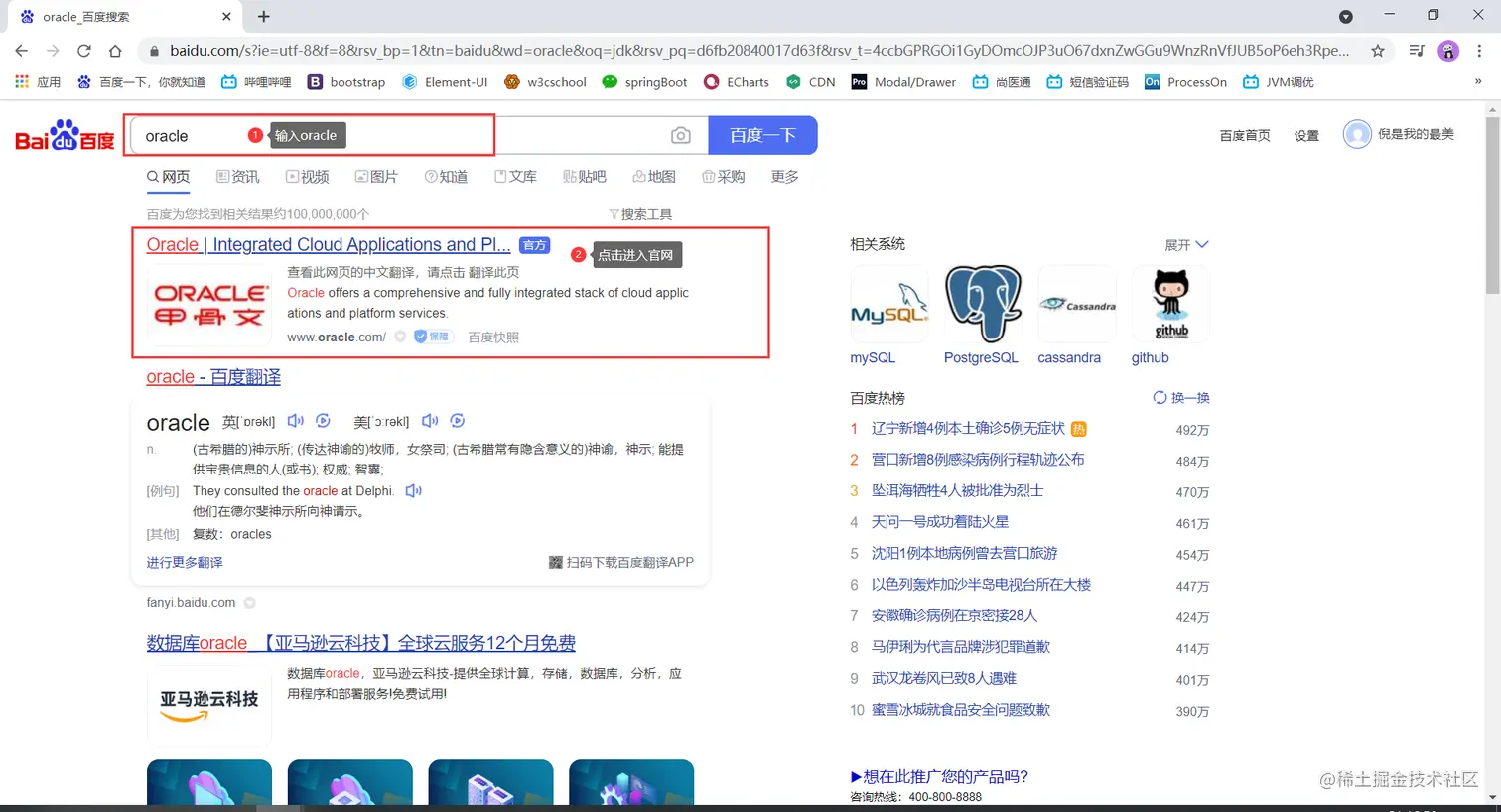Click 百度首页 link

tap(1245, 136)
